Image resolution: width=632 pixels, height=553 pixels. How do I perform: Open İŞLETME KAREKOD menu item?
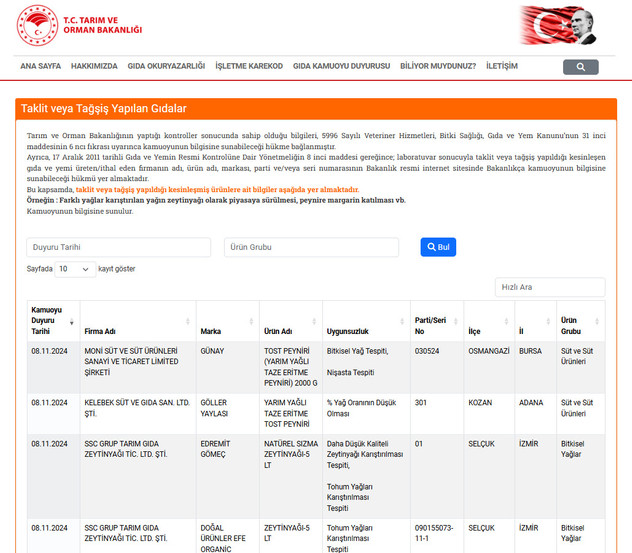tap(249, 66)
